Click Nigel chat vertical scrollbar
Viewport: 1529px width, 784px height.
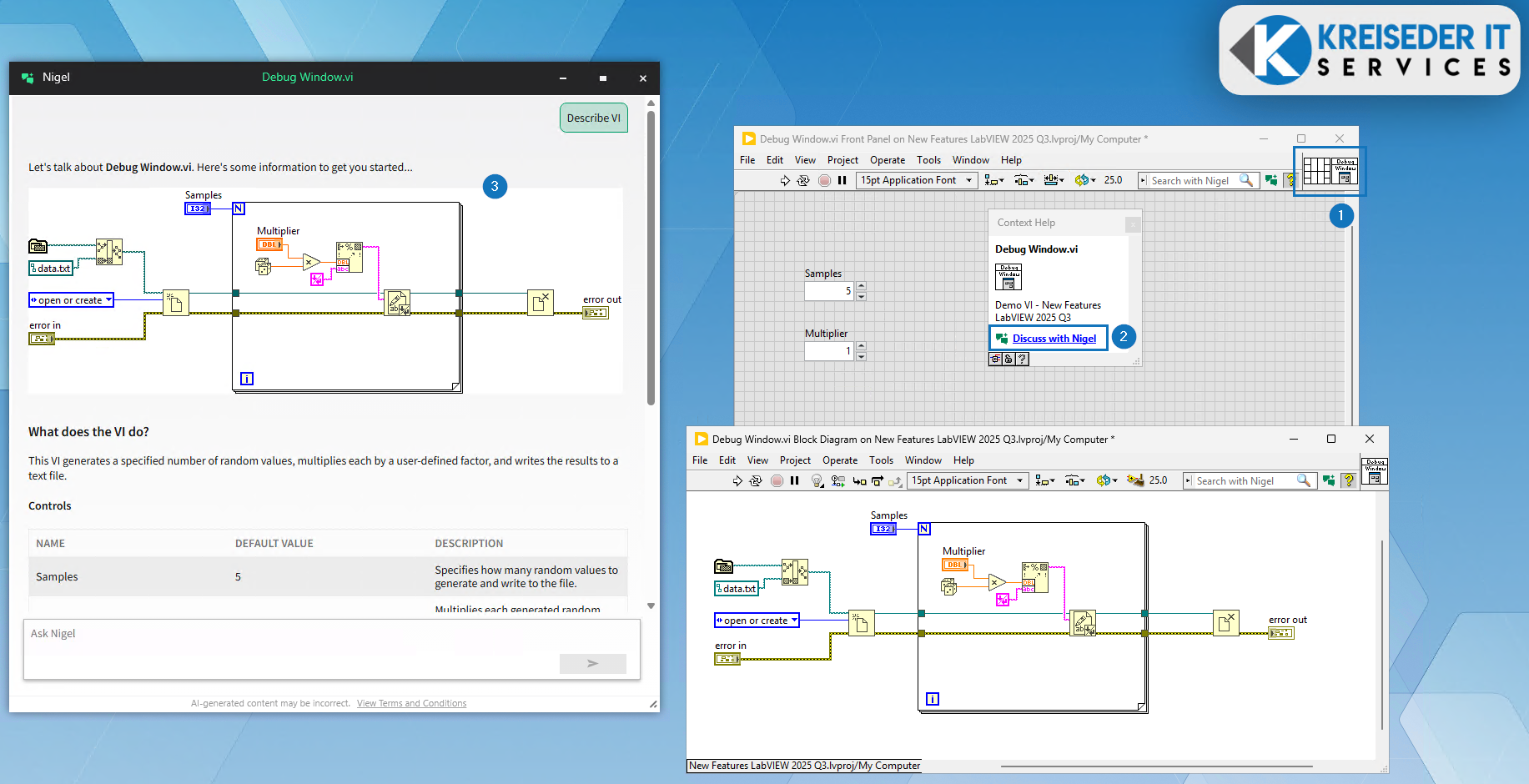pyautogui.click(x=651, y=259)
